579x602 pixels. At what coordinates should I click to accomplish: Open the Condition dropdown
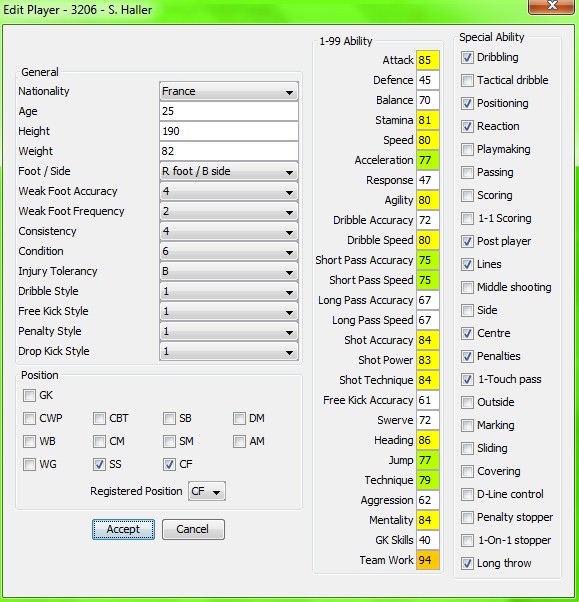point(229,251)
